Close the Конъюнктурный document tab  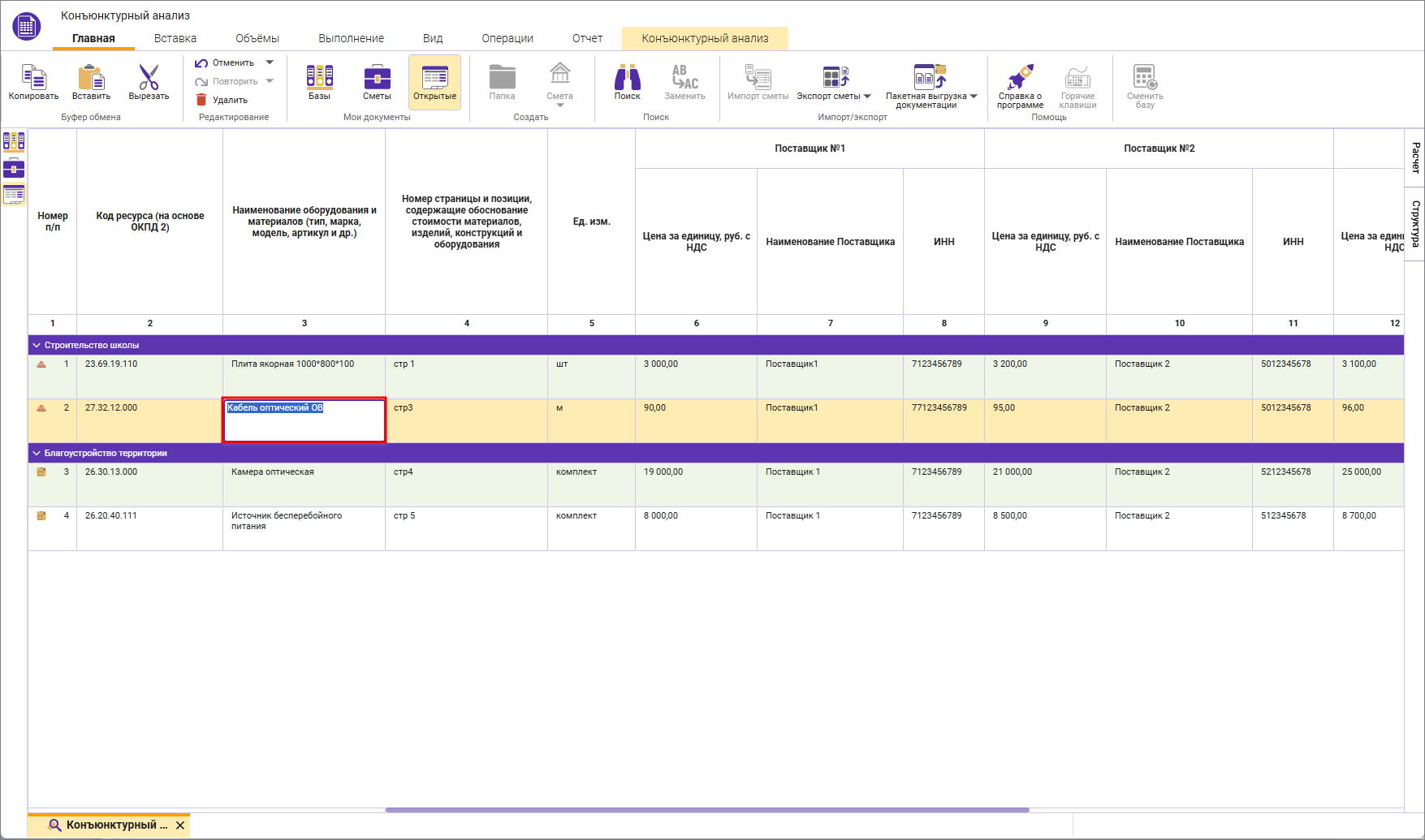pos(180,825)
